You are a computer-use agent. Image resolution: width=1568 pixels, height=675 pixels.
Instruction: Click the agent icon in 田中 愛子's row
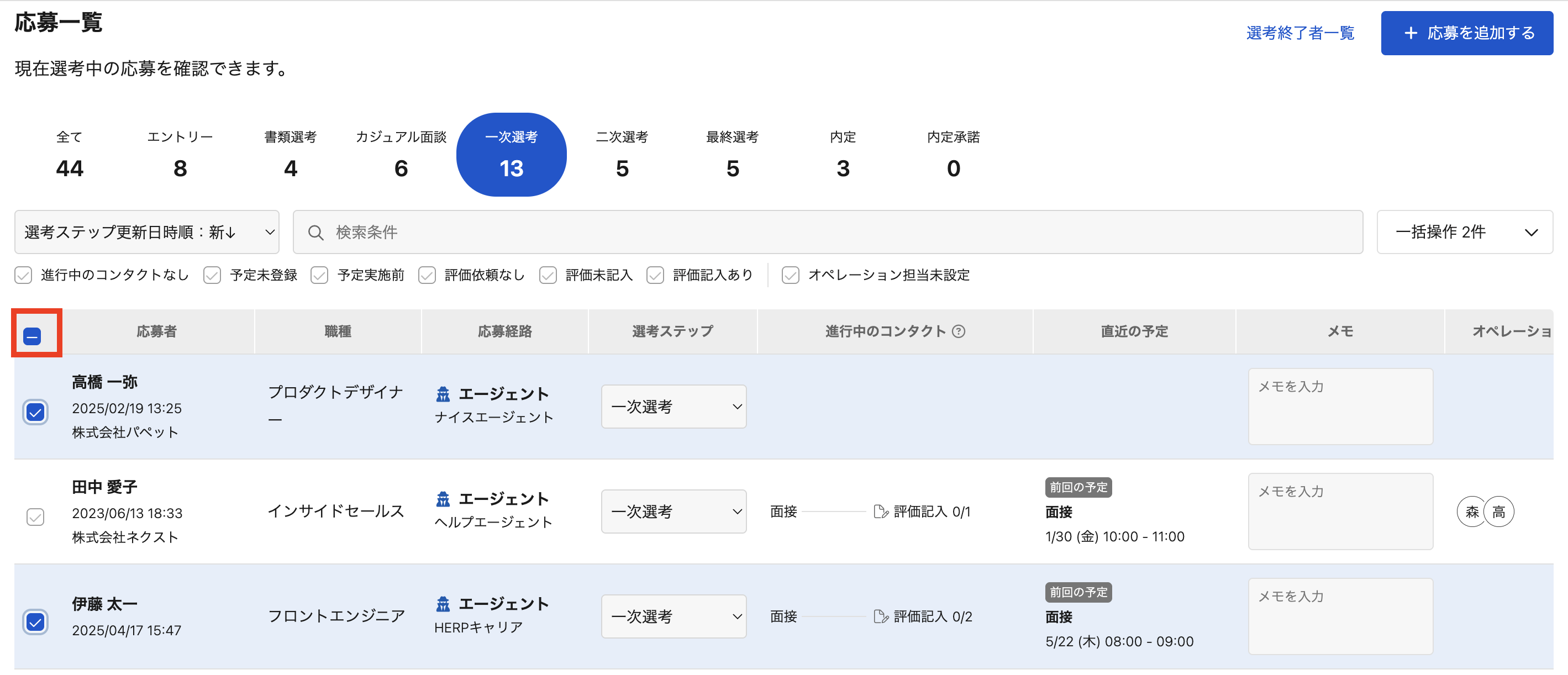click(443, 499)
